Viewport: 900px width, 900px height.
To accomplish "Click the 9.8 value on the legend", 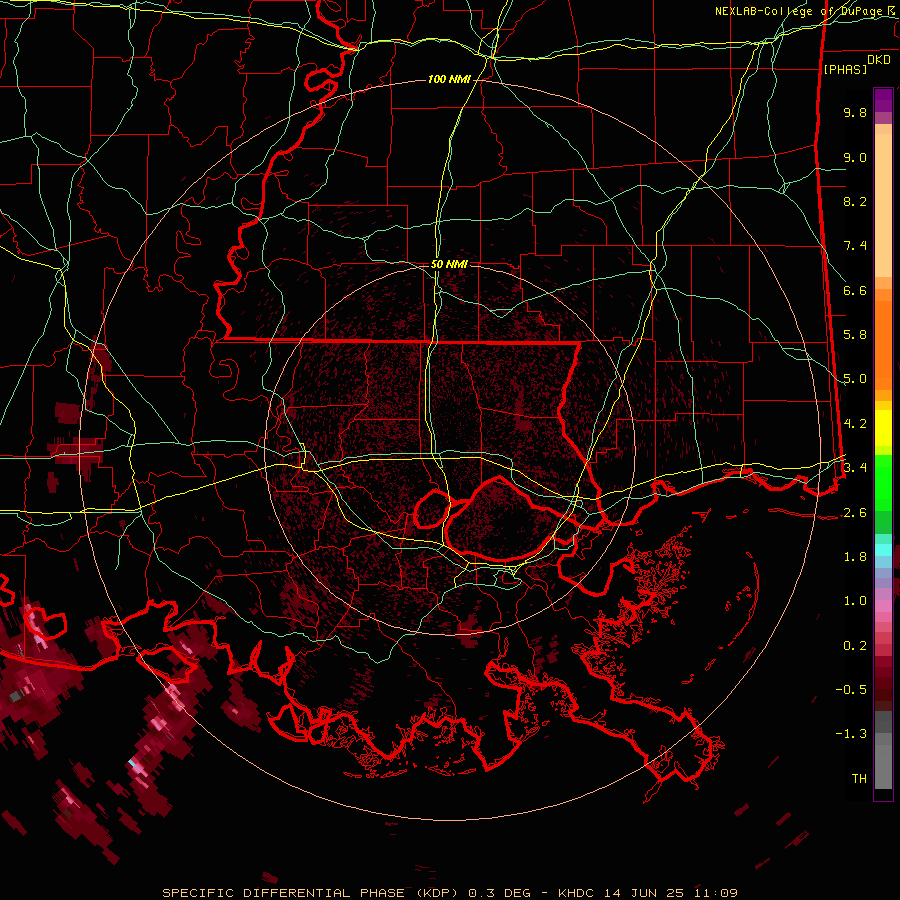I will pyautogui.click(x=855, y=112).
